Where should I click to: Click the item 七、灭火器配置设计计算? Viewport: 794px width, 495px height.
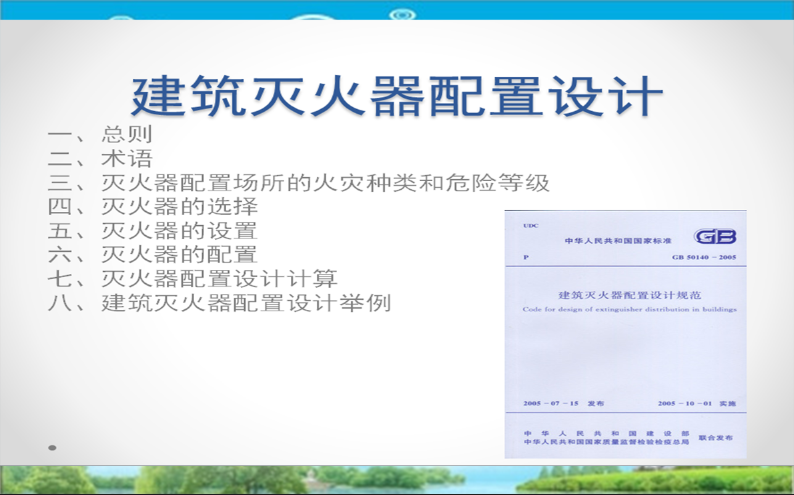pos(193,279)
